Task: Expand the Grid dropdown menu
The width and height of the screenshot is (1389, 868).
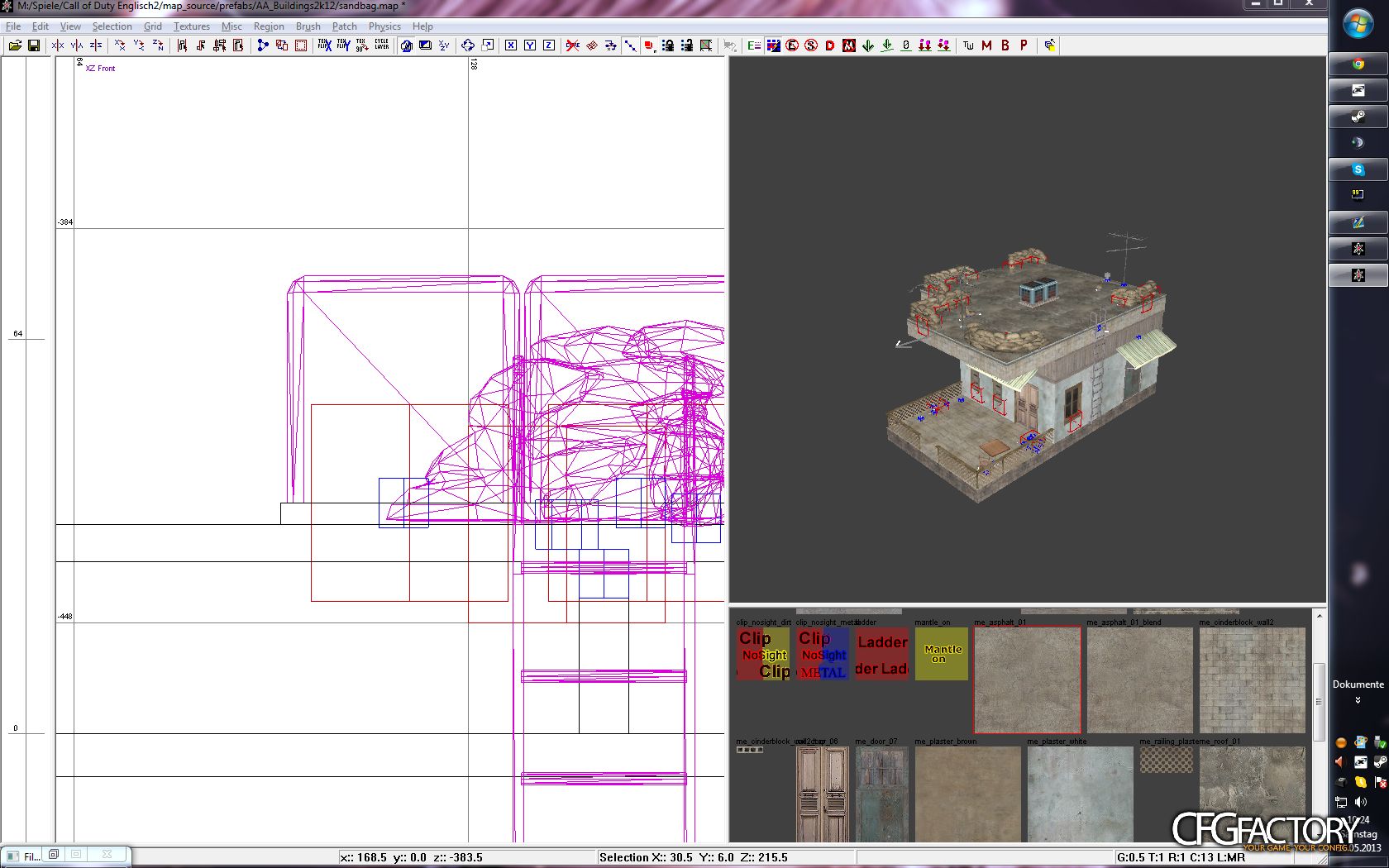Action: [x=152, y=26]
